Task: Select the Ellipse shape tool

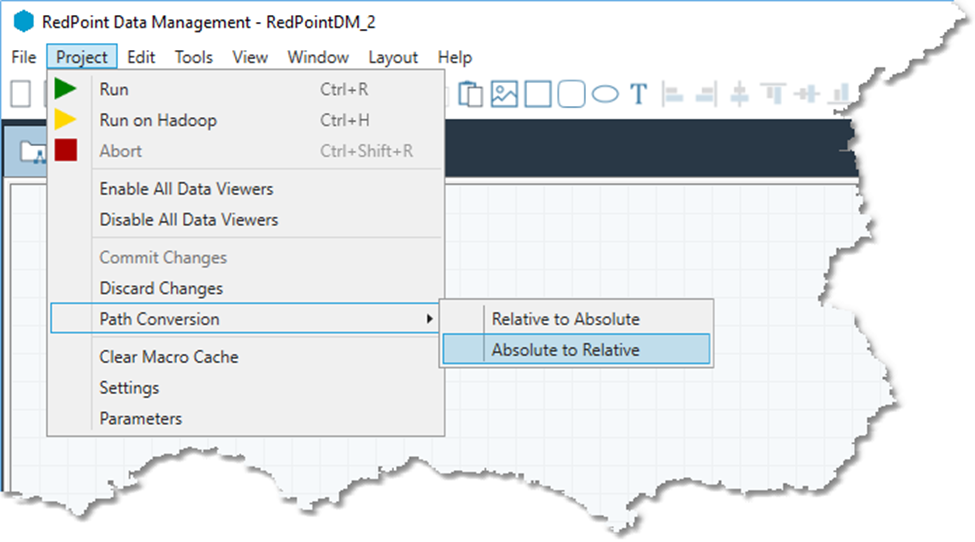Action: (x=605, y=94)
